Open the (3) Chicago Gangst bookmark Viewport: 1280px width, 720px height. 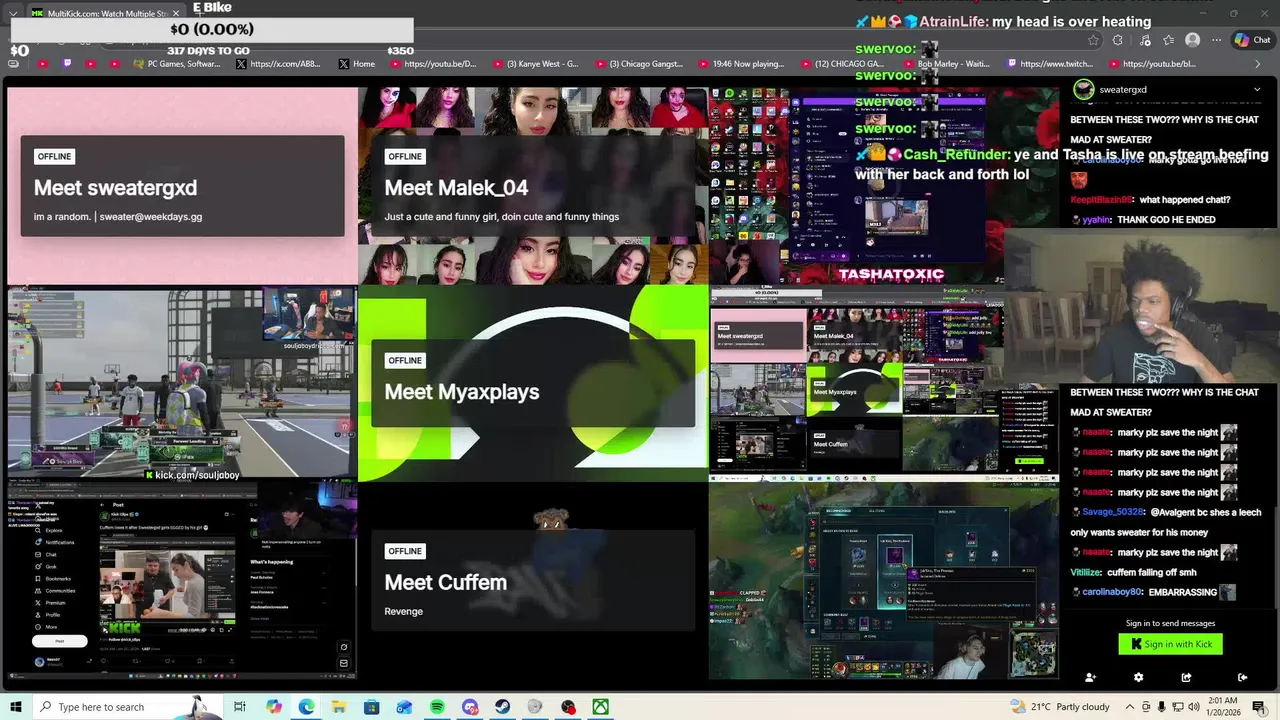point(637,64)
